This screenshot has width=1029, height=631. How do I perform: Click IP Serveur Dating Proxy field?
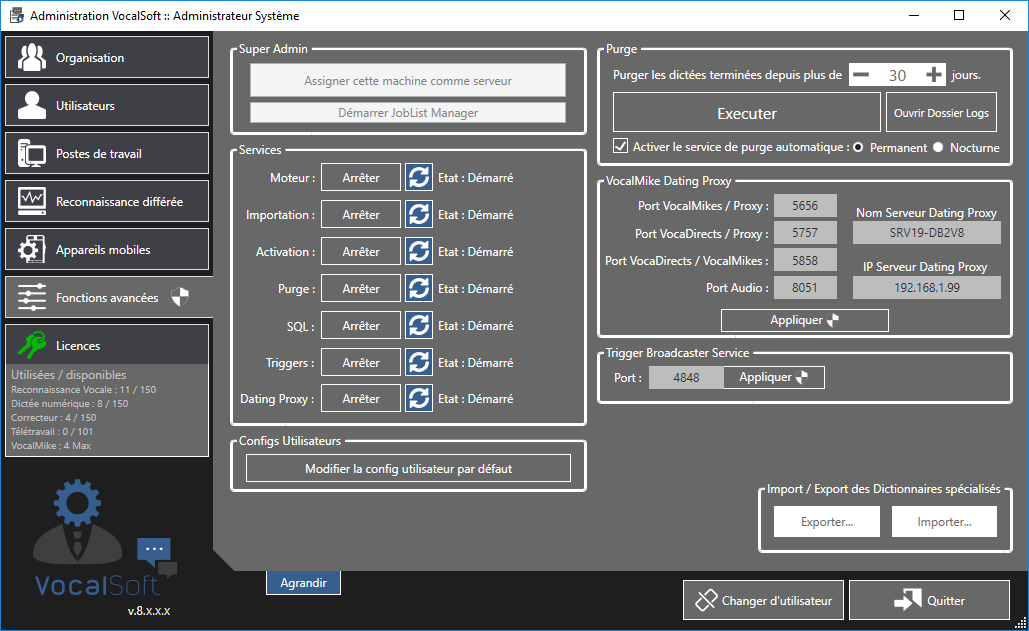(x=927, y=287)
